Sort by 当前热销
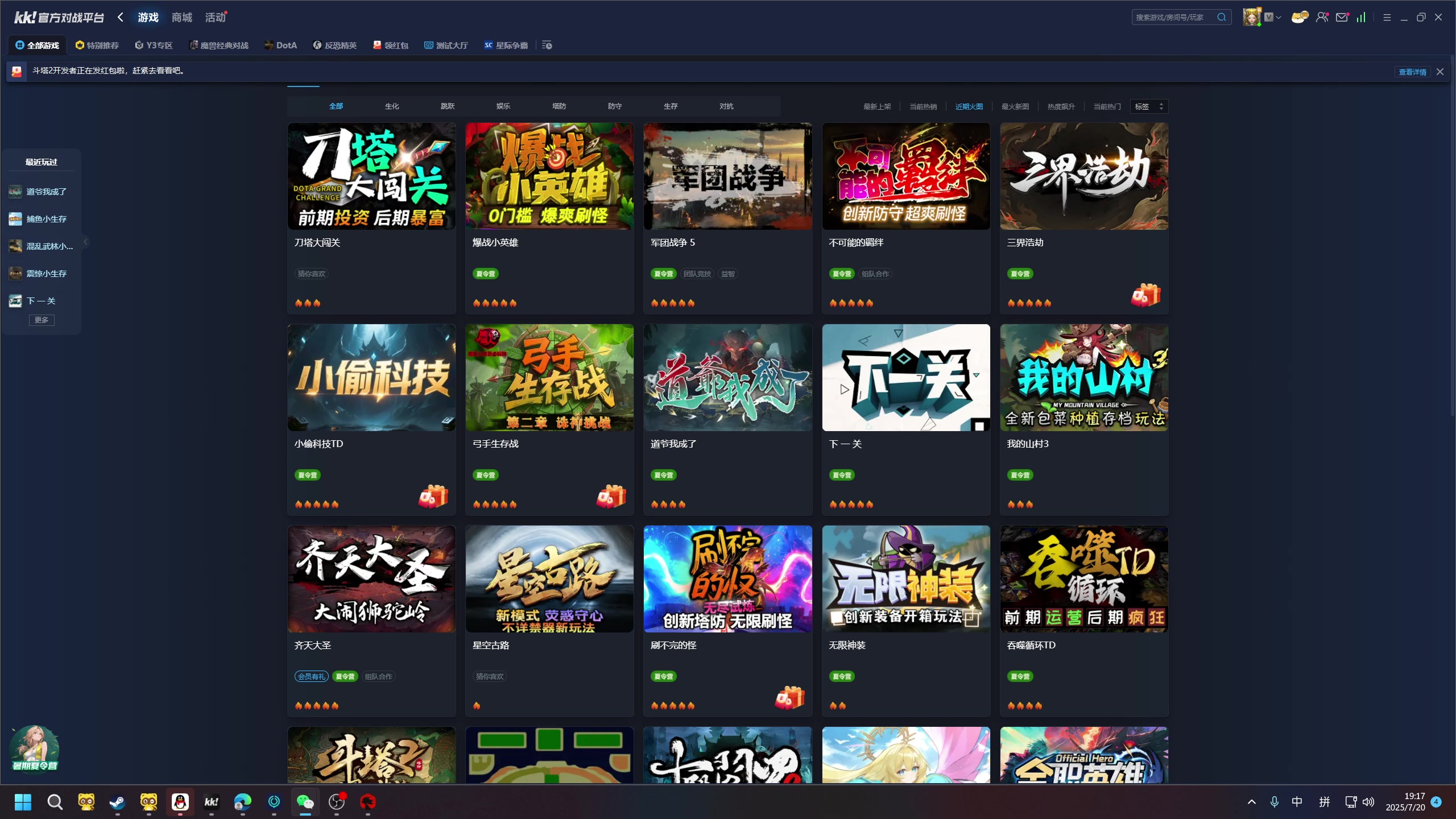1456x819 pixels. click(923, 106)
